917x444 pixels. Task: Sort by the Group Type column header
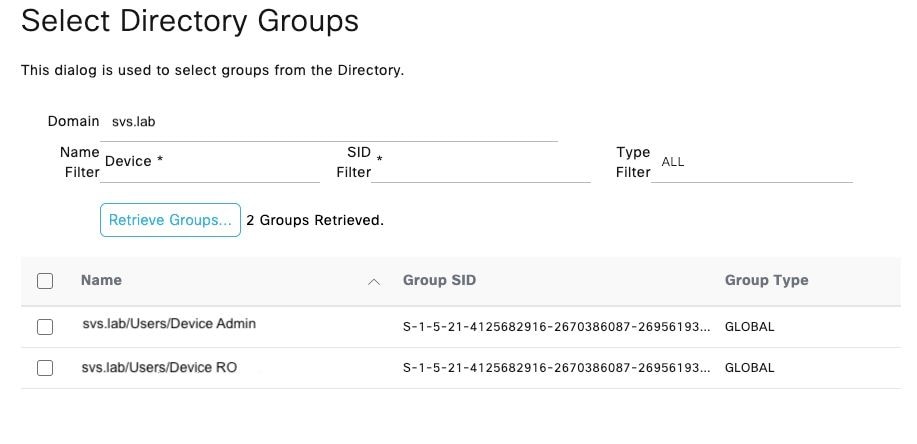tap(766, 280)
